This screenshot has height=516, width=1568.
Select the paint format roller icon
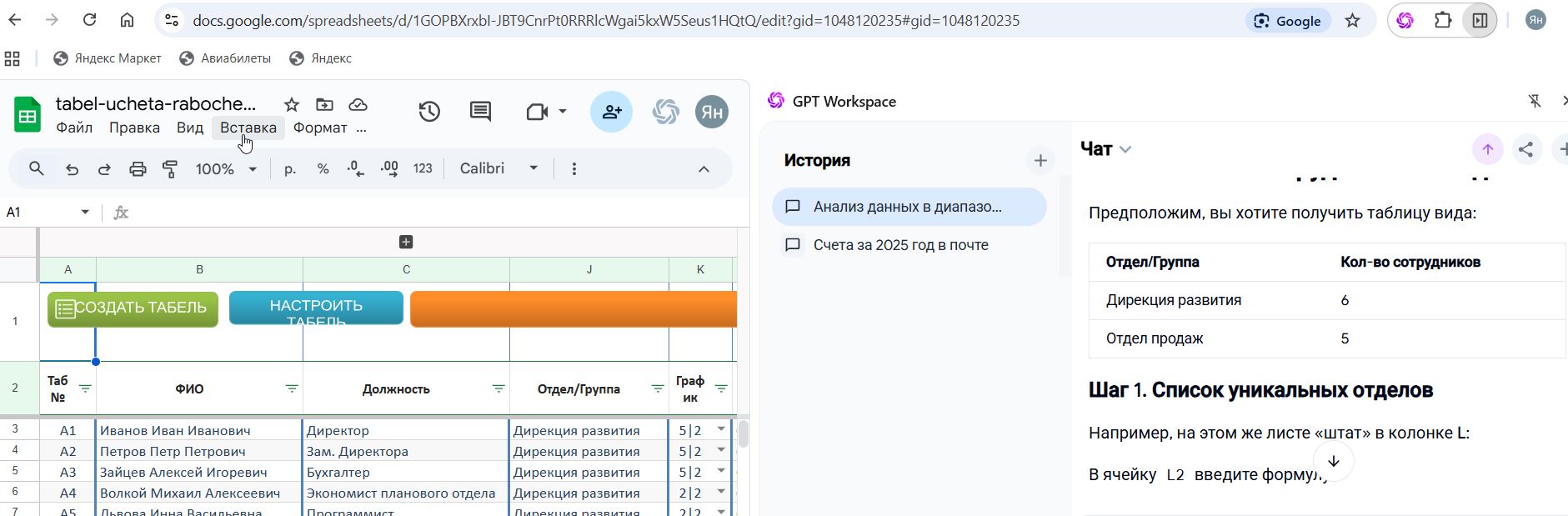coord(170,169)
